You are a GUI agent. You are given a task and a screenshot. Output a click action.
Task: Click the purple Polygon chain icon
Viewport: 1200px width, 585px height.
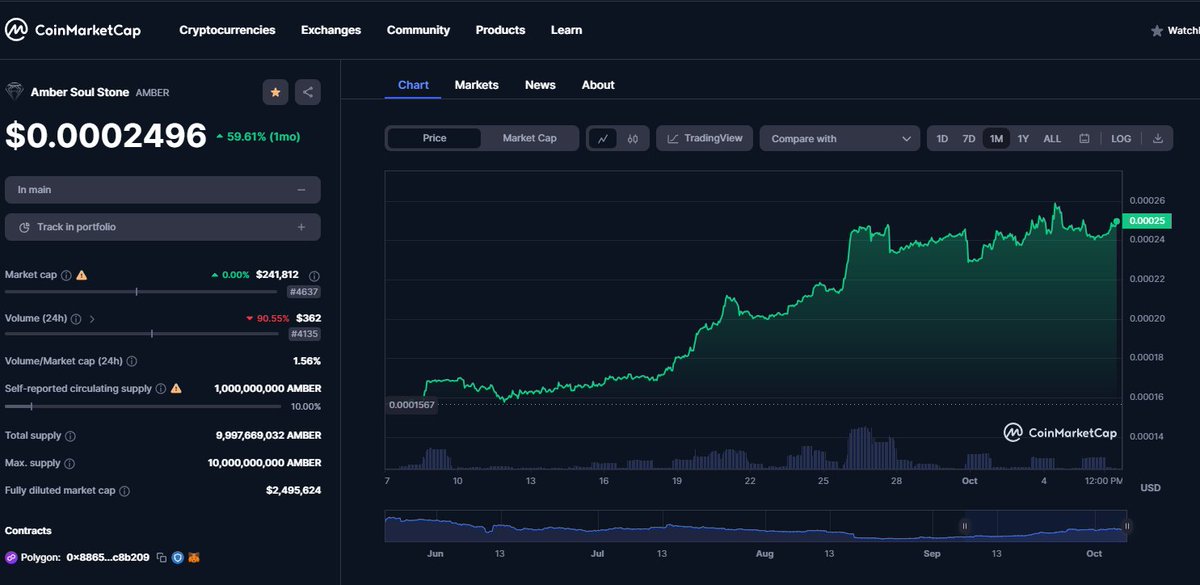click(12, 557)
